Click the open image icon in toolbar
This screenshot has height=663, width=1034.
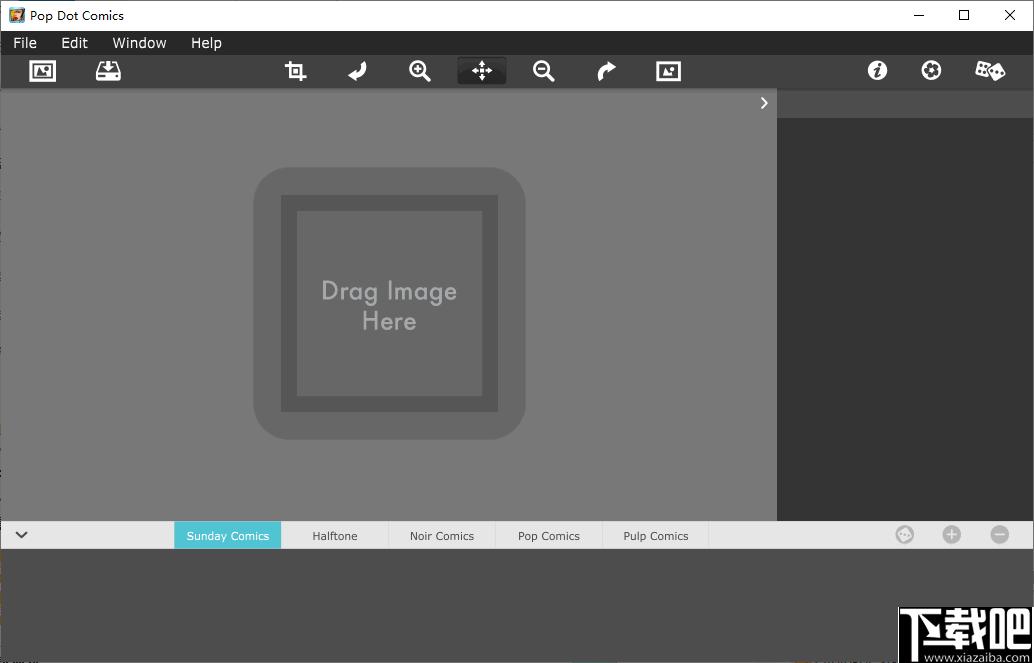tap(43, 71)
